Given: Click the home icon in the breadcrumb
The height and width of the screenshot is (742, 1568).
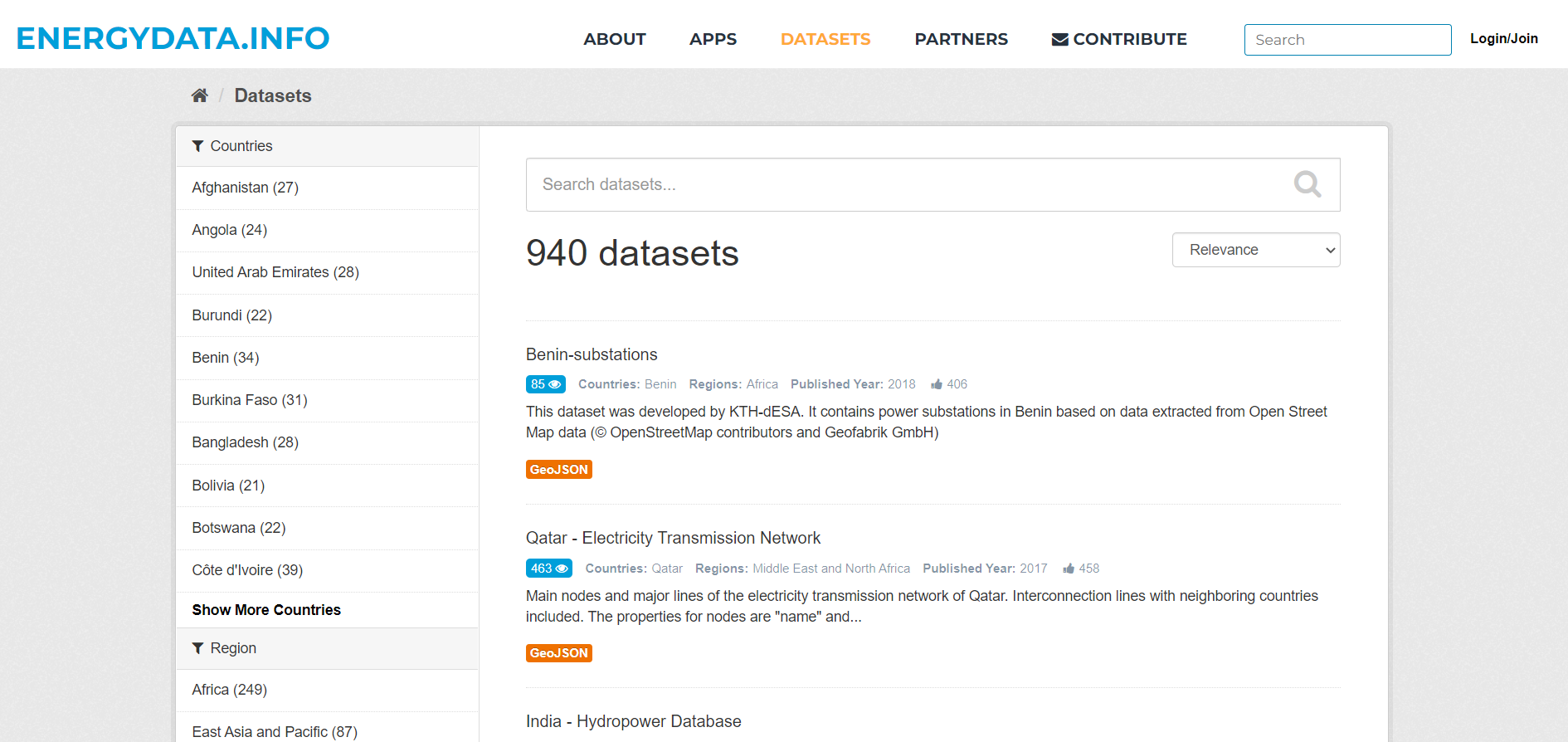Looking at the screenshot, I should click(x=199, y=95).
